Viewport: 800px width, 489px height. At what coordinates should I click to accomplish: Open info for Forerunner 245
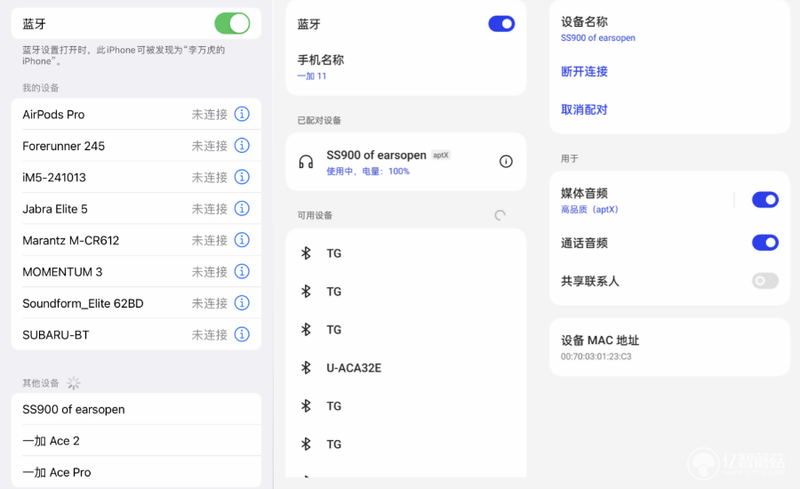click(x=242, y=145)
